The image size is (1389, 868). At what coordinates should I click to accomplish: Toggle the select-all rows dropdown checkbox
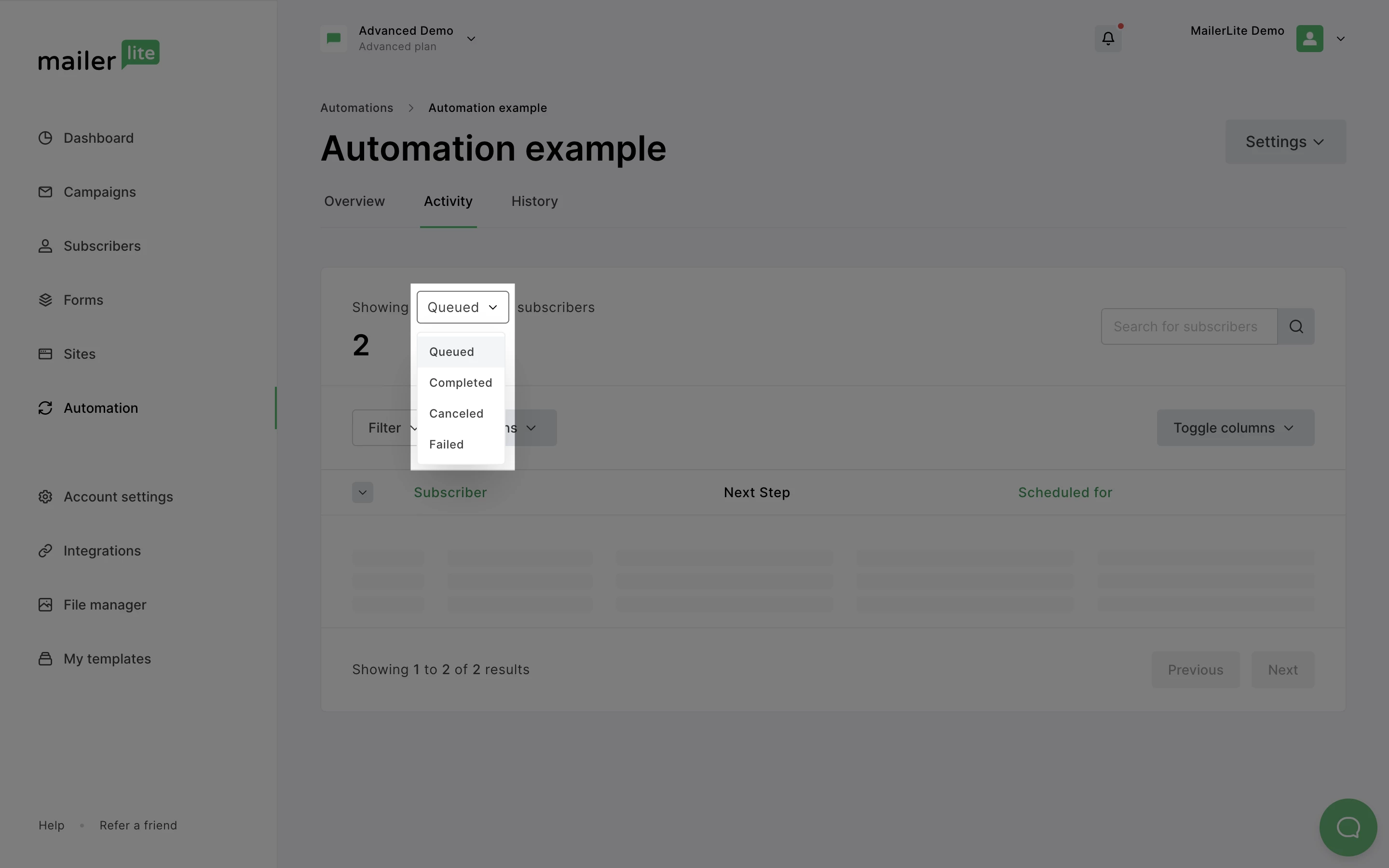coord(362,492)
